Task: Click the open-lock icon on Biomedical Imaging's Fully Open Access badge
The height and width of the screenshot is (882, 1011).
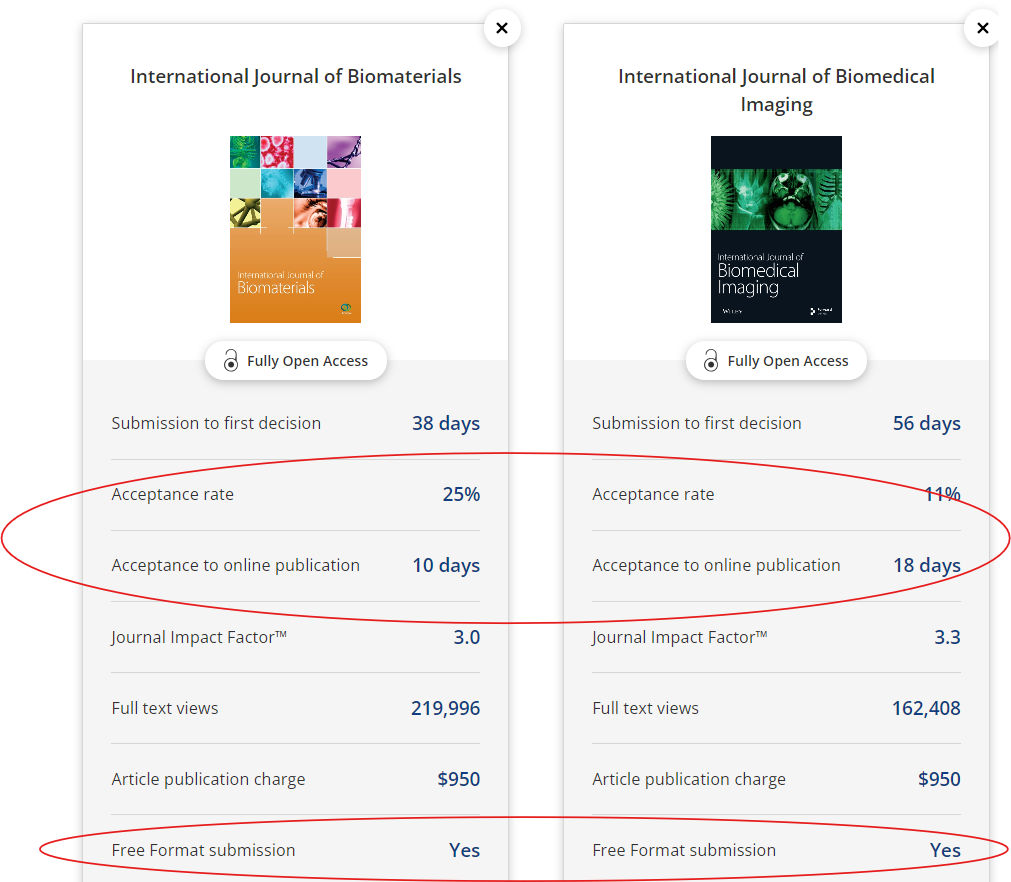Action: (x=713, y=361)
